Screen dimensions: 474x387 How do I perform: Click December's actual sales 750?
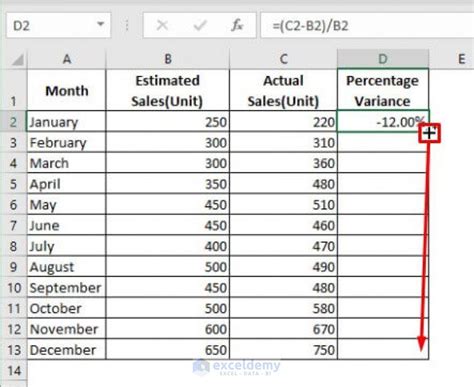(x=283, y=350)
